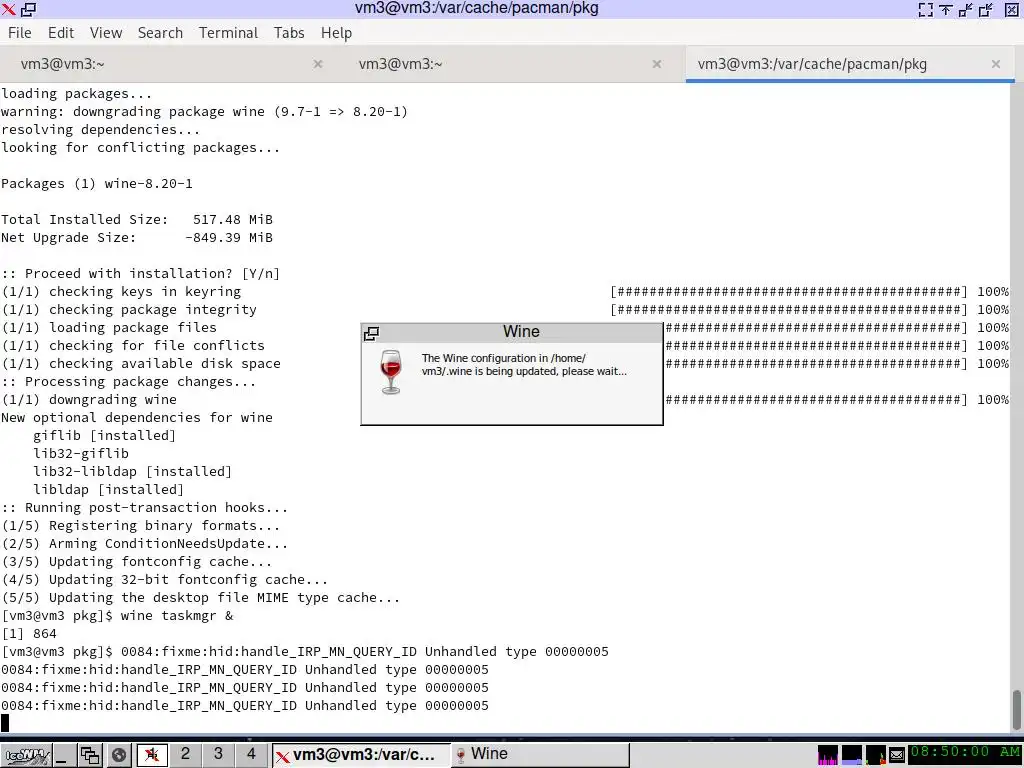Open the mail envelope tray icon
1024x768 pixels.
897,756
